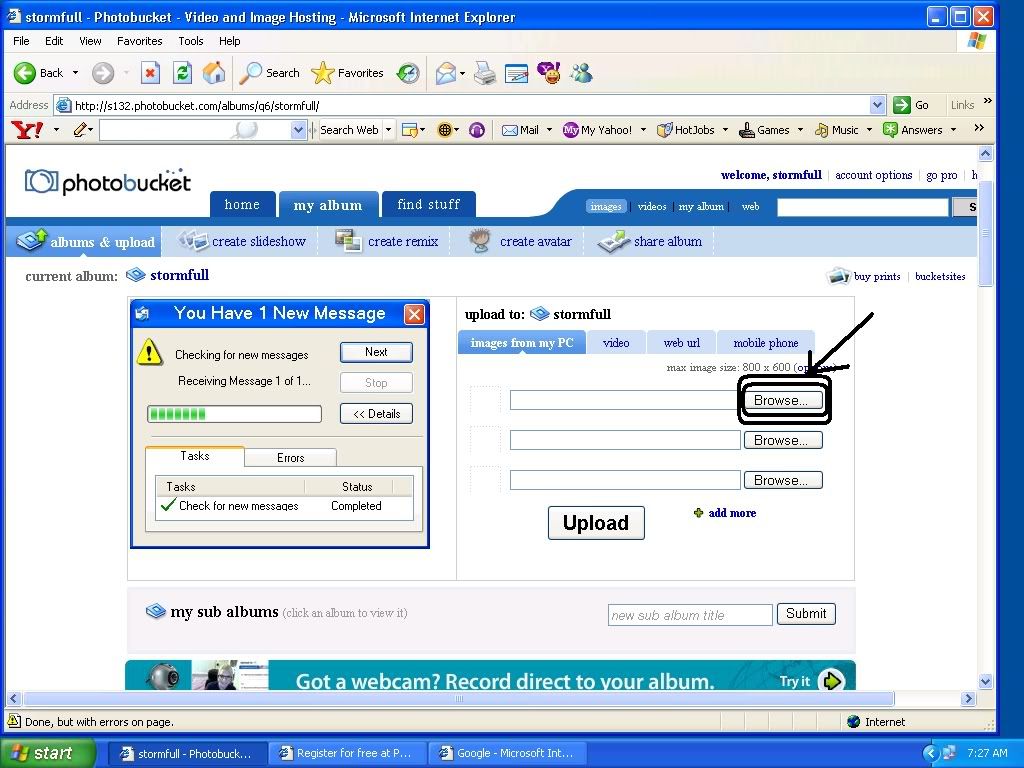The height and width of the screenshot is (768, 1024).
Task: Switch to Register for free taskbar window
Action: click(x=347, y=753)
